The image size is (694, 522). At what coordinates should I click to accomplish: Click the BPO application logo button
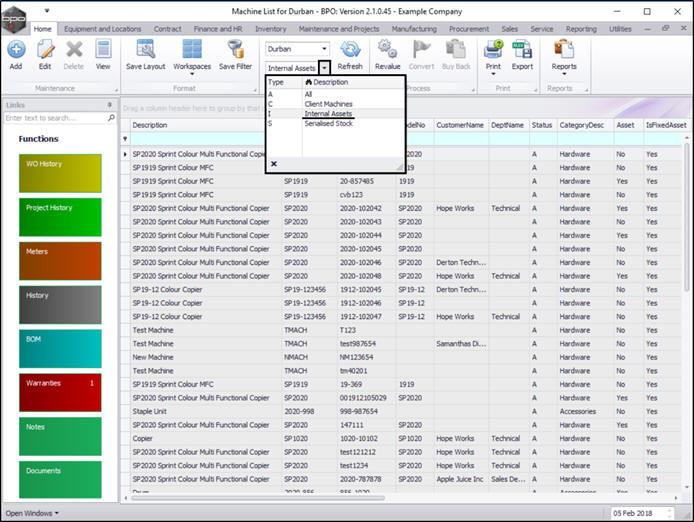14,19
